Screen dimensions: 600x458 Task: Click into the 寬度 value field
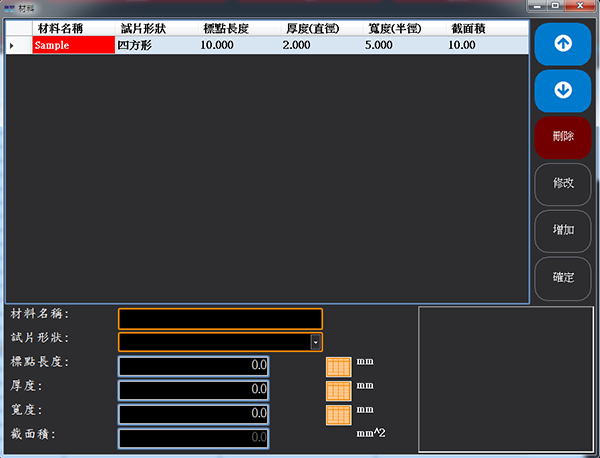pos(193,414)
